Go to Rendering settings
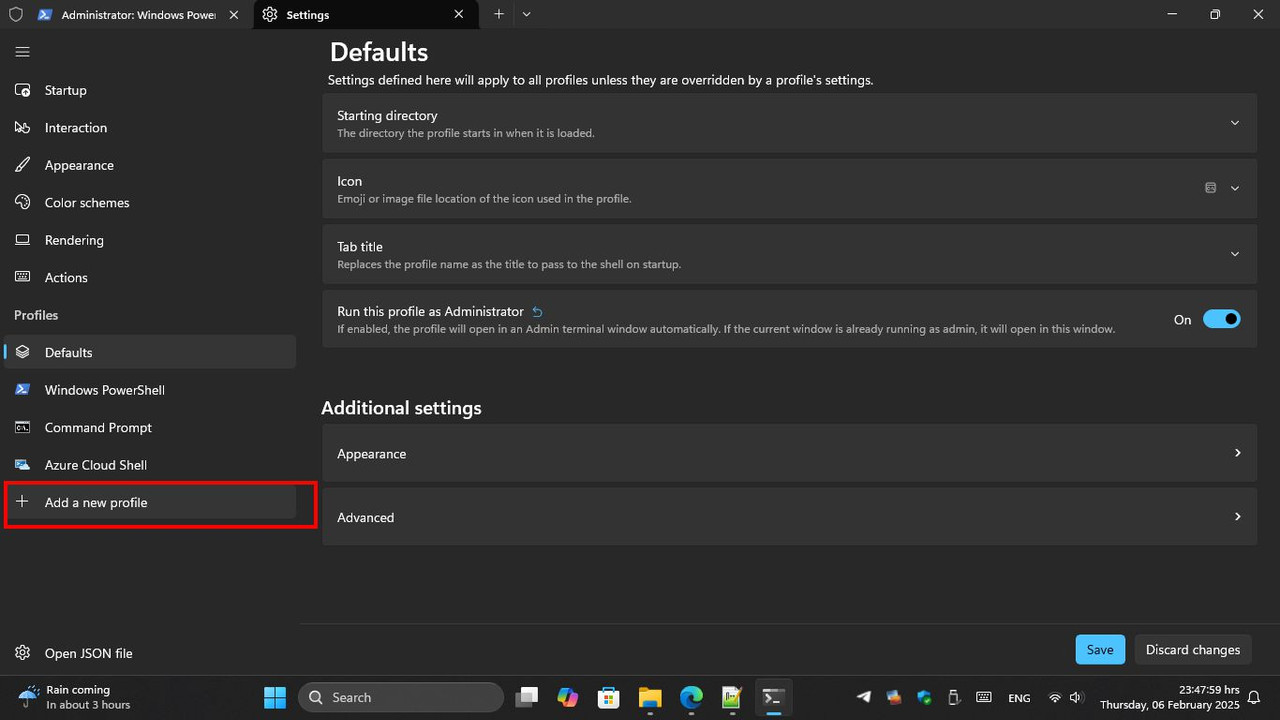The height and width of the screenshot is (720, 1280). pyautogui.click(x=150, y=240)
